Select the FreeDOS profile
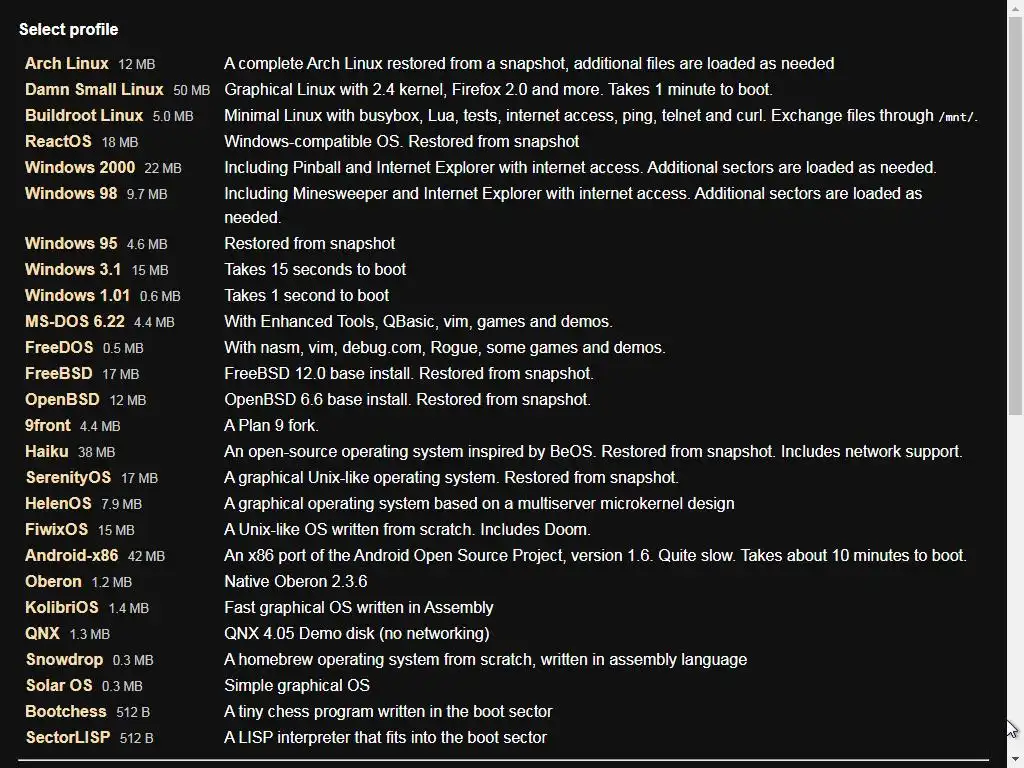The image size is (1024, 768). [59, 347]
